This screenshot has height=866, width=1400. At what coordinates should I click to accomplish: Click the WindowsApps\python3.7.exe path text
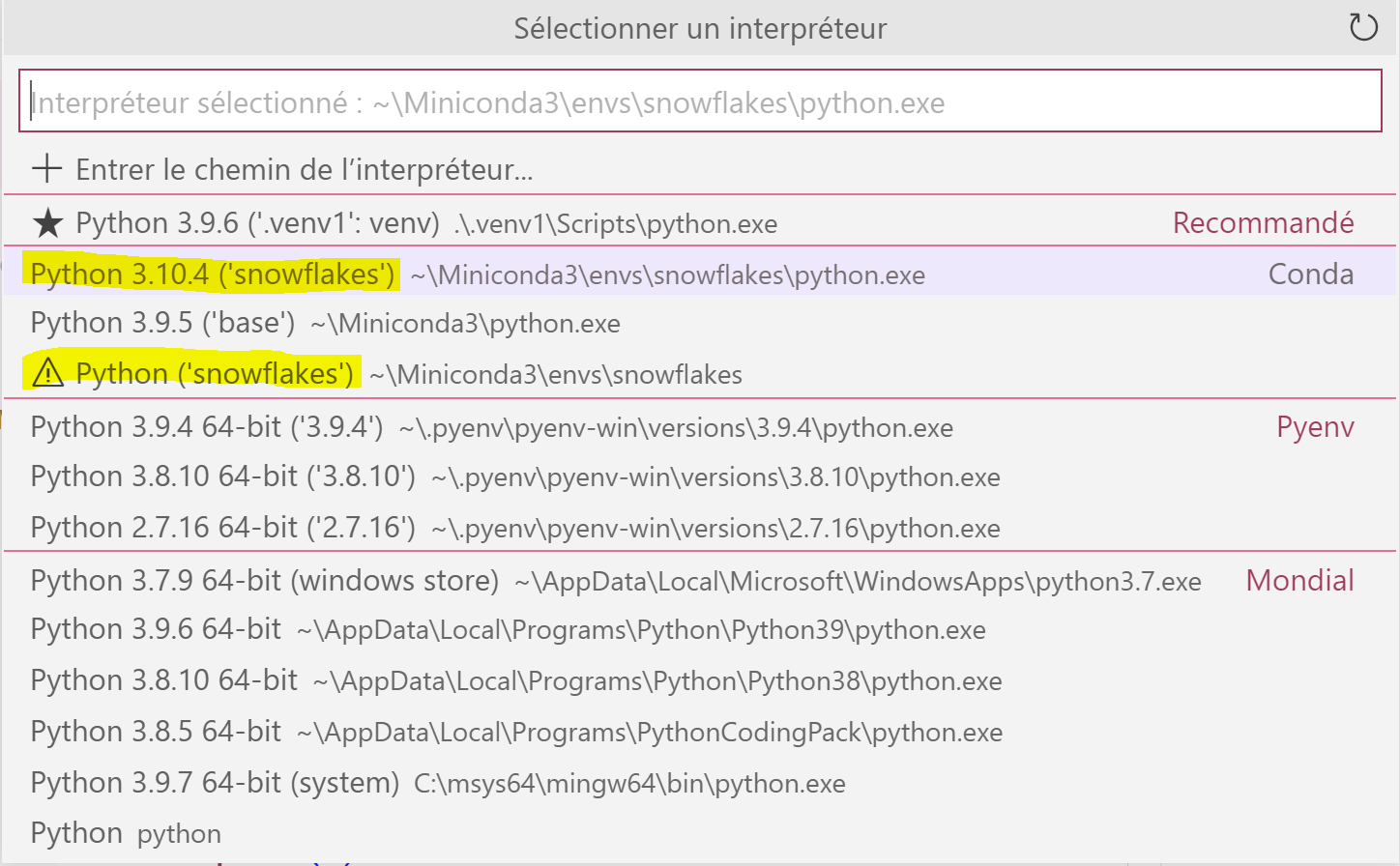[859, 582]
